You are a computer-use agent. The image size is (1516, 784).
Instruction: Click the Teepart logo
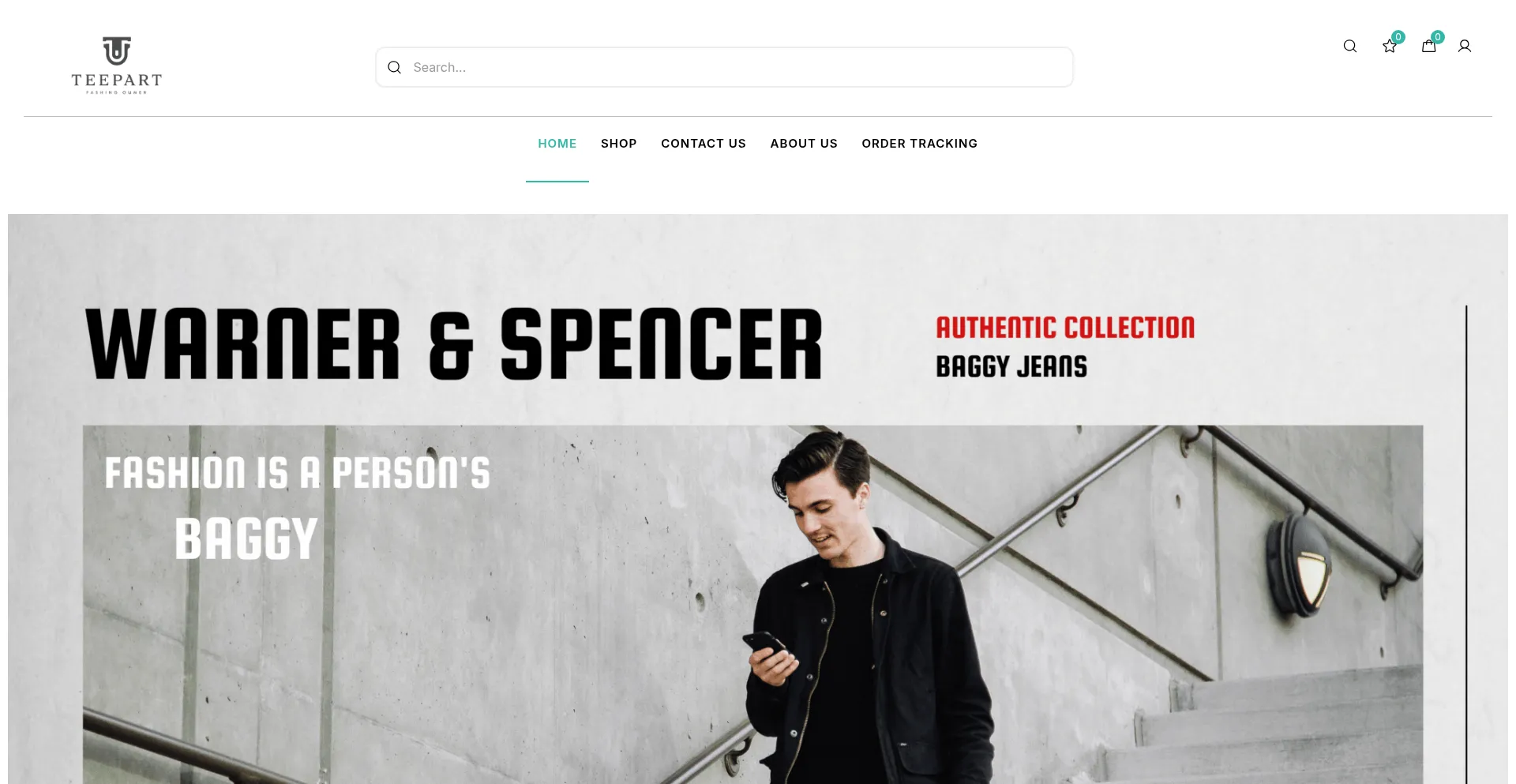coord(117,66)
